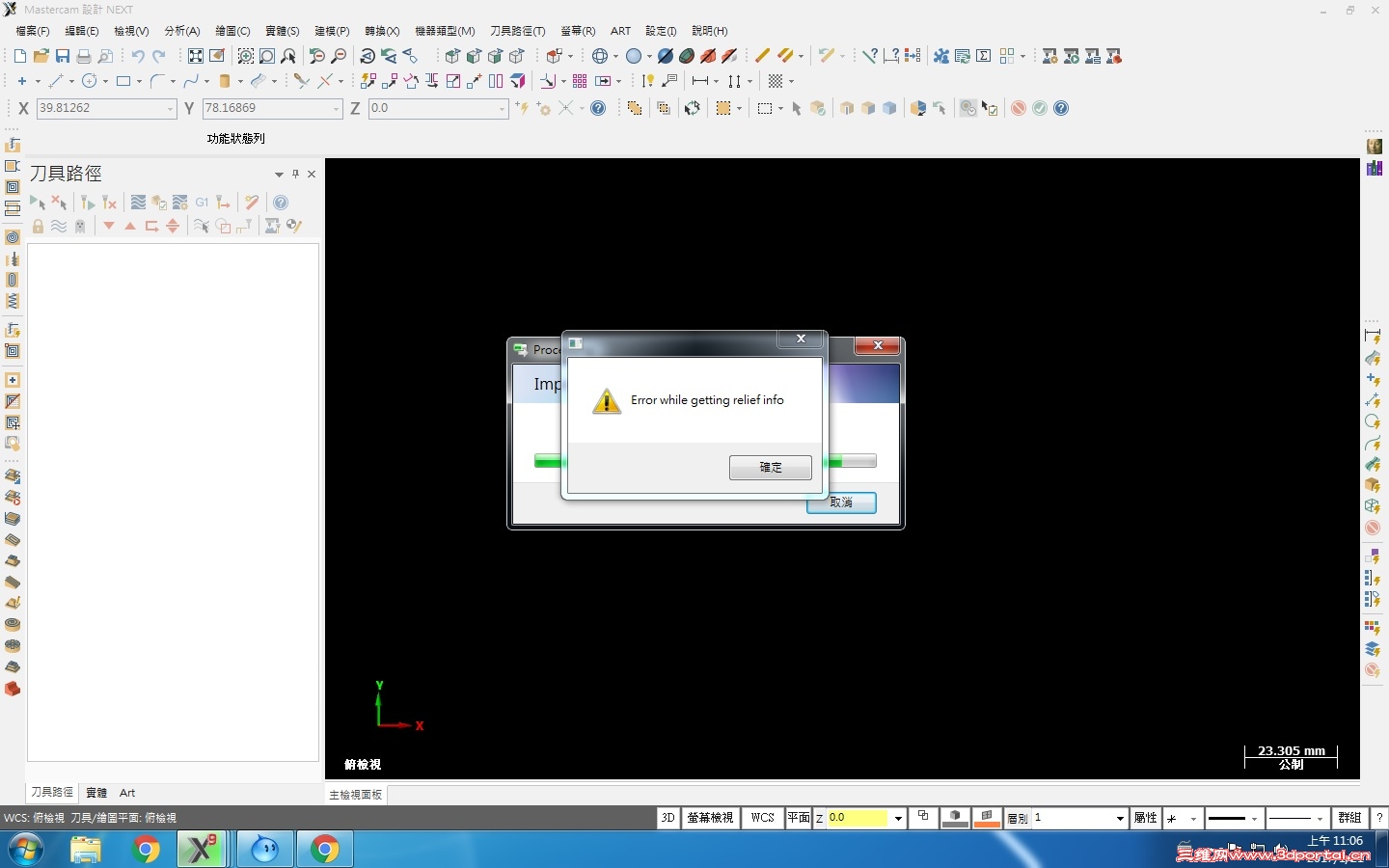The image size is (1389, 868).
Task: Close the error message dialog
Action: coord(801,339)
